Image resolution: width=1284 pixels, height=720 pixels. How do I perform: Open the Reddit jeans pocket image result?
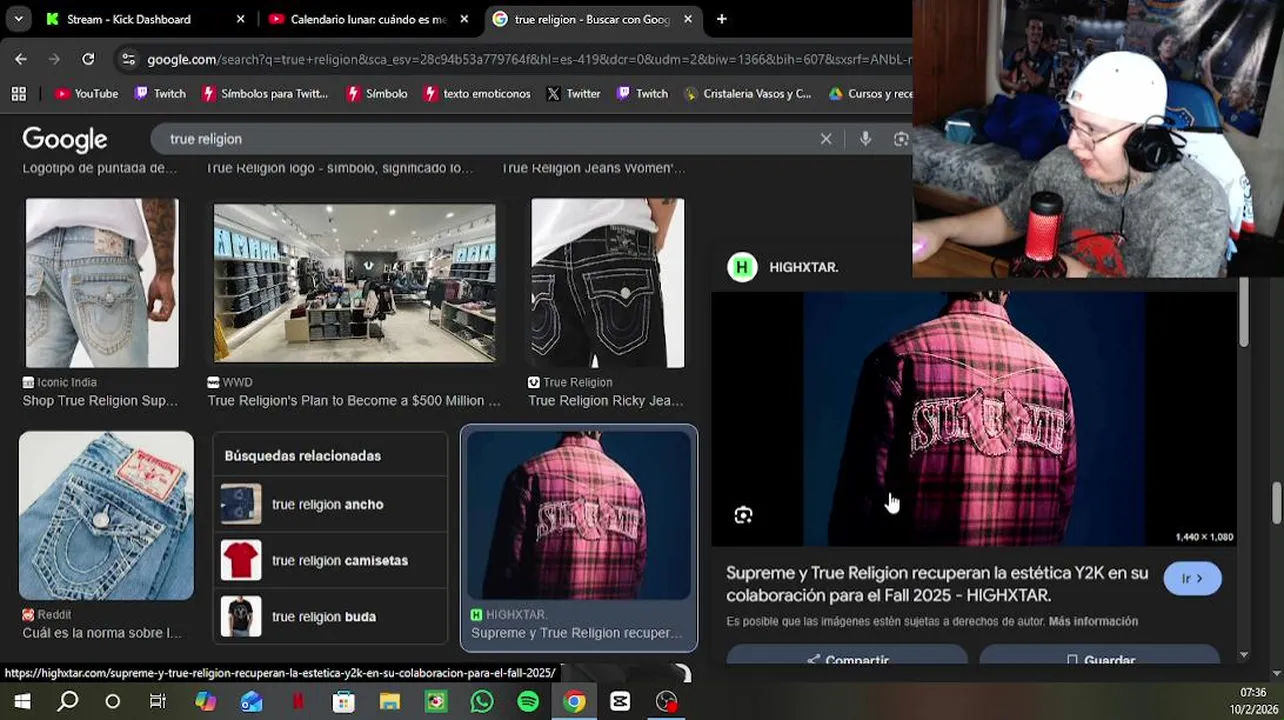(x=106, y=516)
